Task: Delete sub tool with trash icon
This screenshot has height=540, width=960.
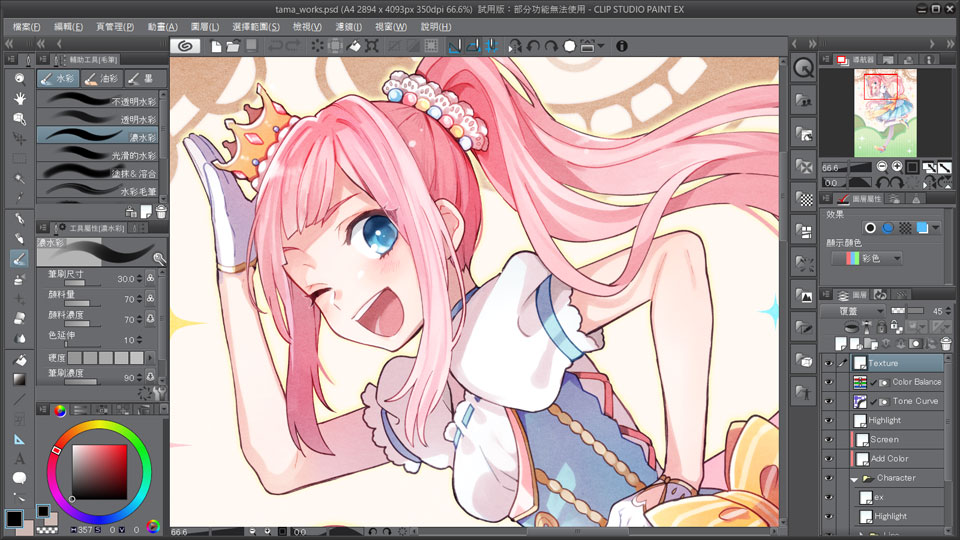Action: [160, 211]
